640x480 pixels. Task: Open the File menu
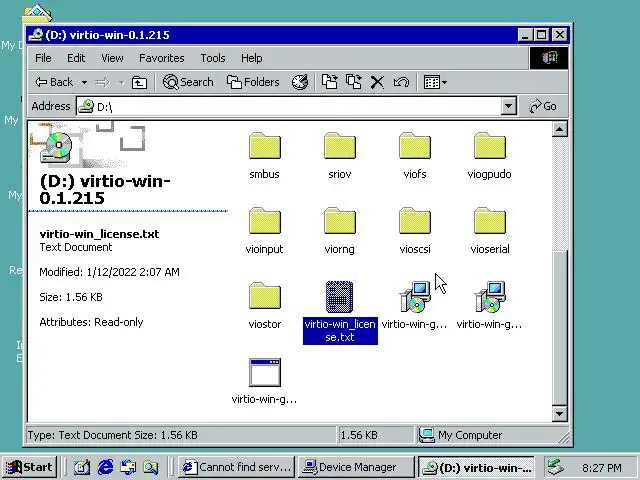pyautogui.click(x=43, y=58)
